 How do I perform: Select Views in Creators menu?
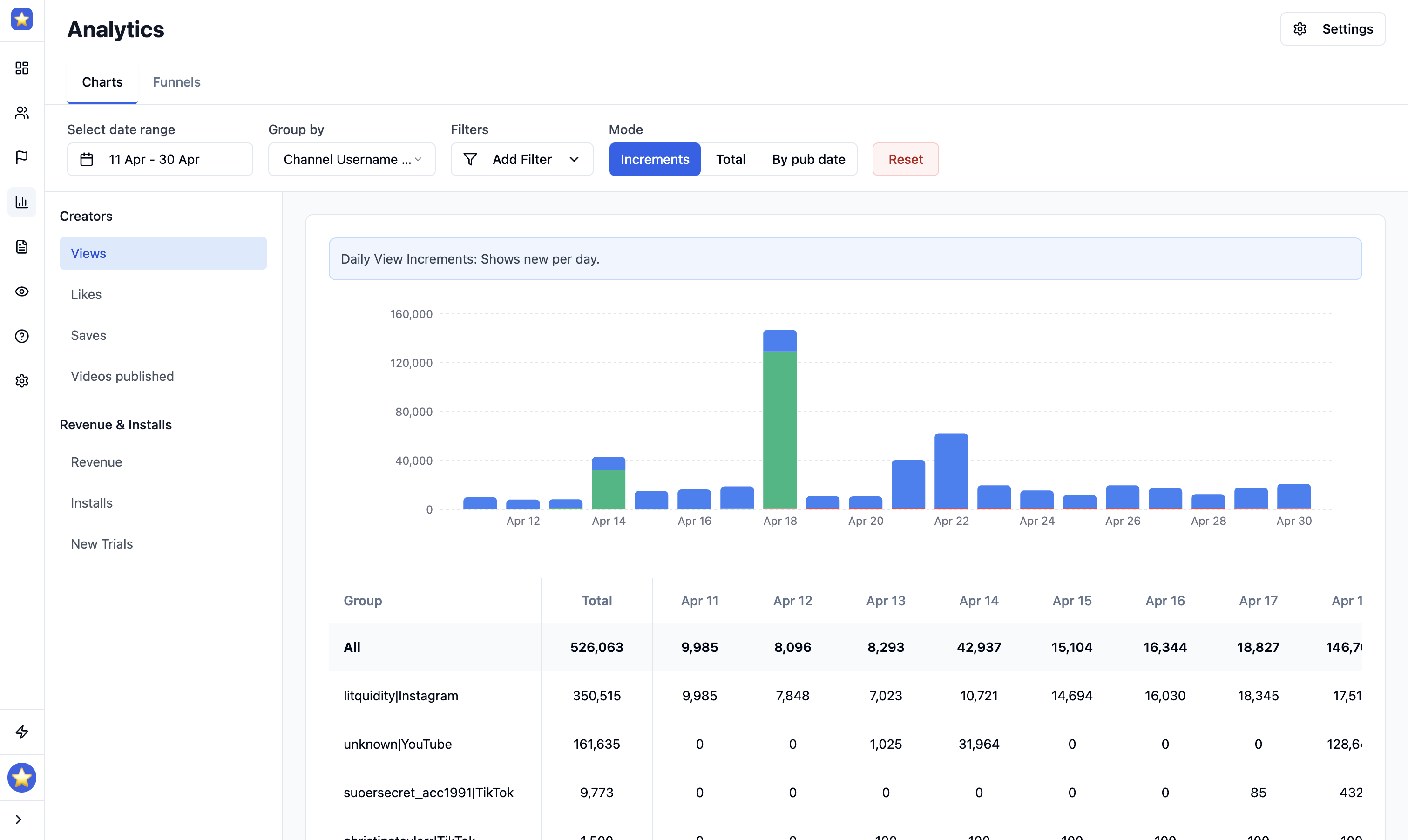pyautogui.click(x=163, y=254)
